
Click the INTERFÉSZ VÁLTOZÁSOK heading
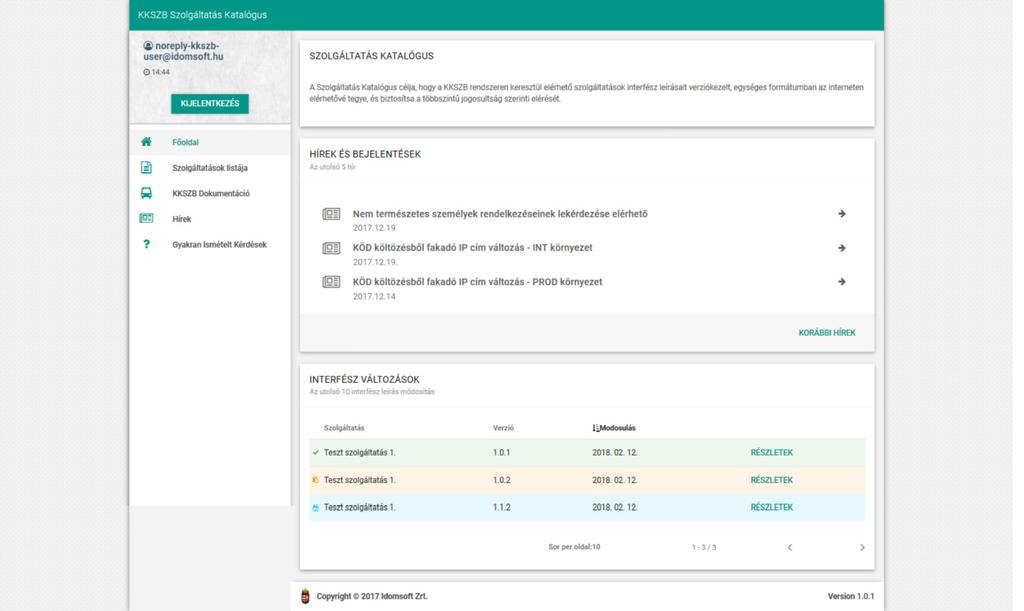click(364, 379)
